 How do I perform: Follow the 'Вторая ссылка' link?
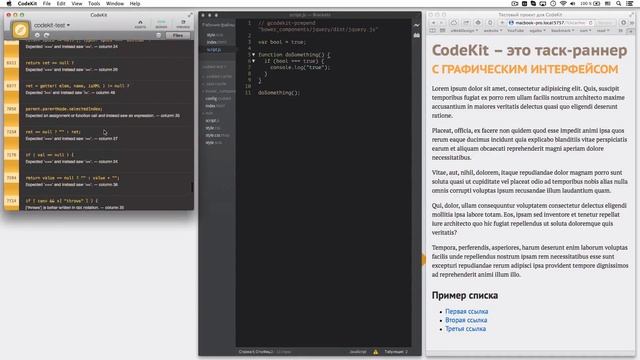click(466, 320)
